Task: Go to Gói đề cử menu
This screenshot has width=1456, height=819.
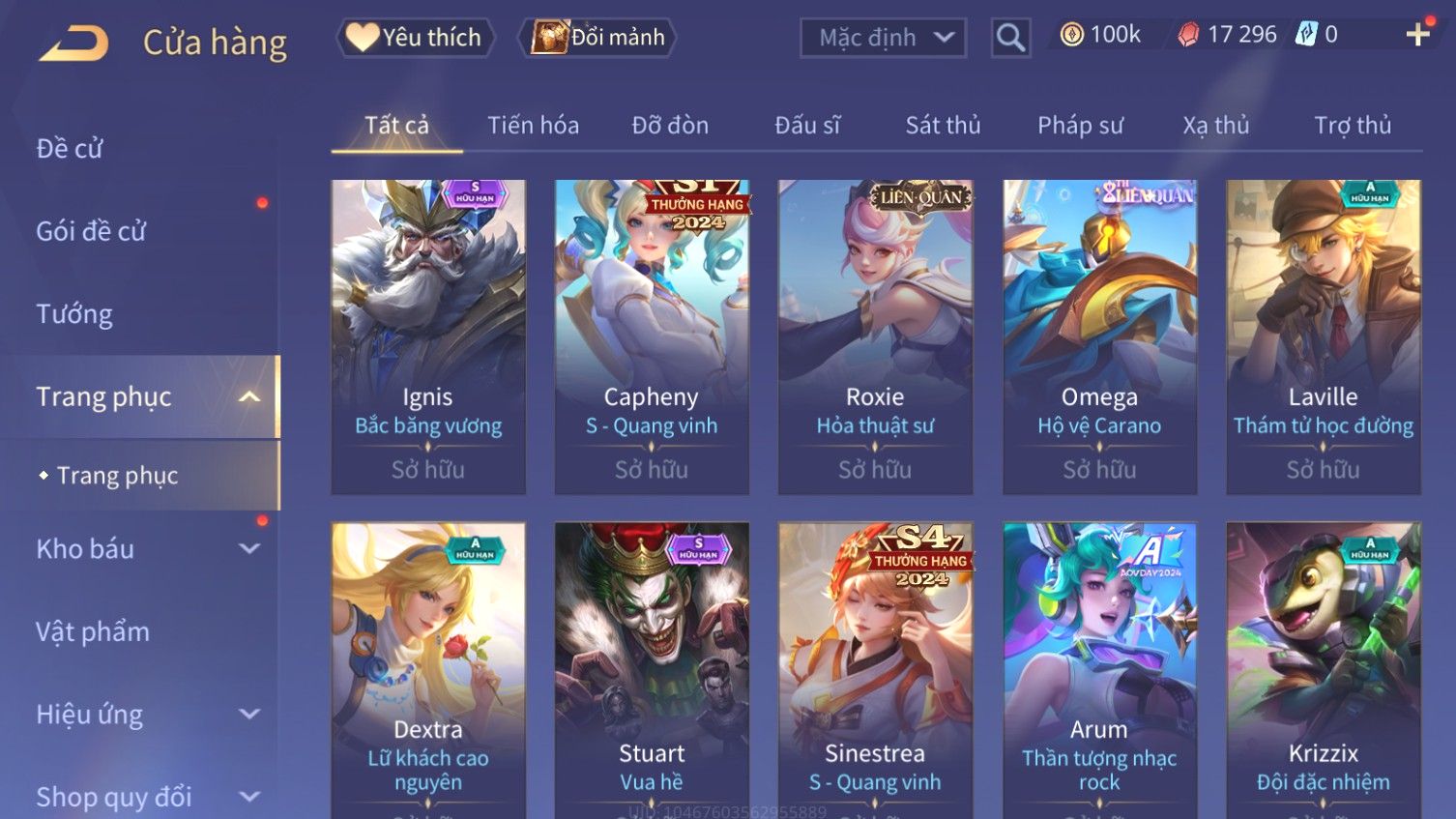Action: coord(91,231)
